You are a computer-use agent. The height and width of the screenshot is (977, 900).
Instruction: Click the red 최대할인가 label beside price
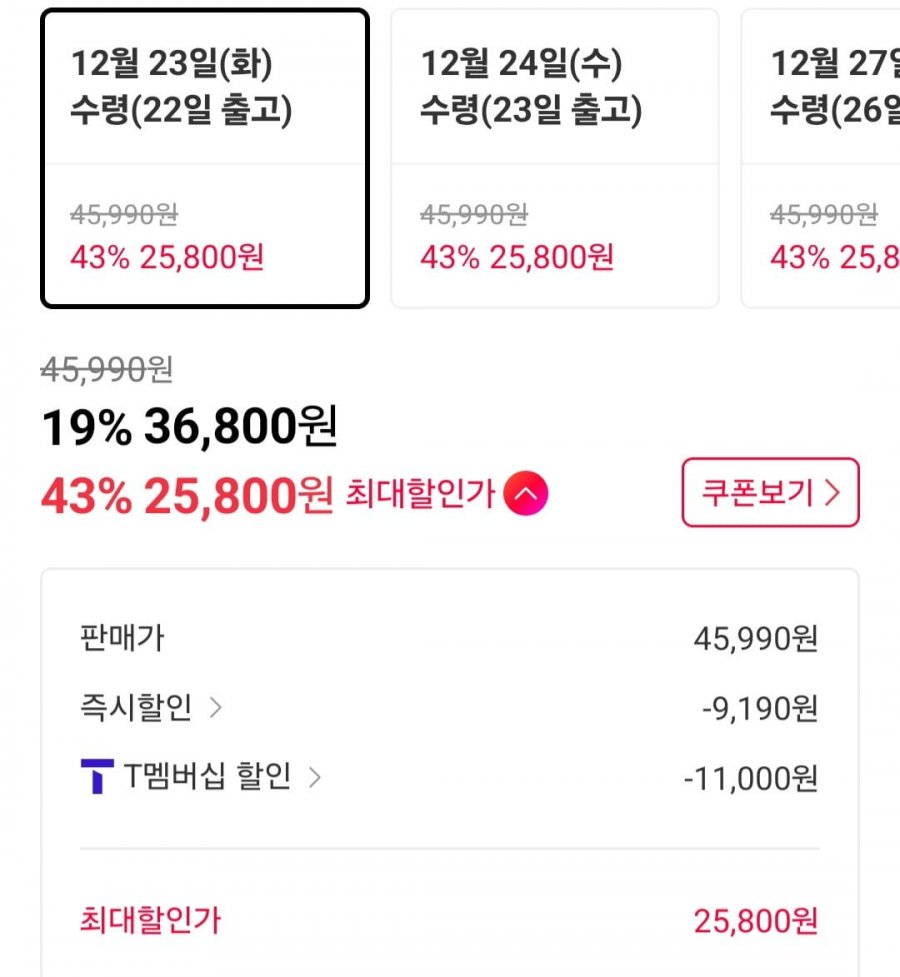pos(420,493)
